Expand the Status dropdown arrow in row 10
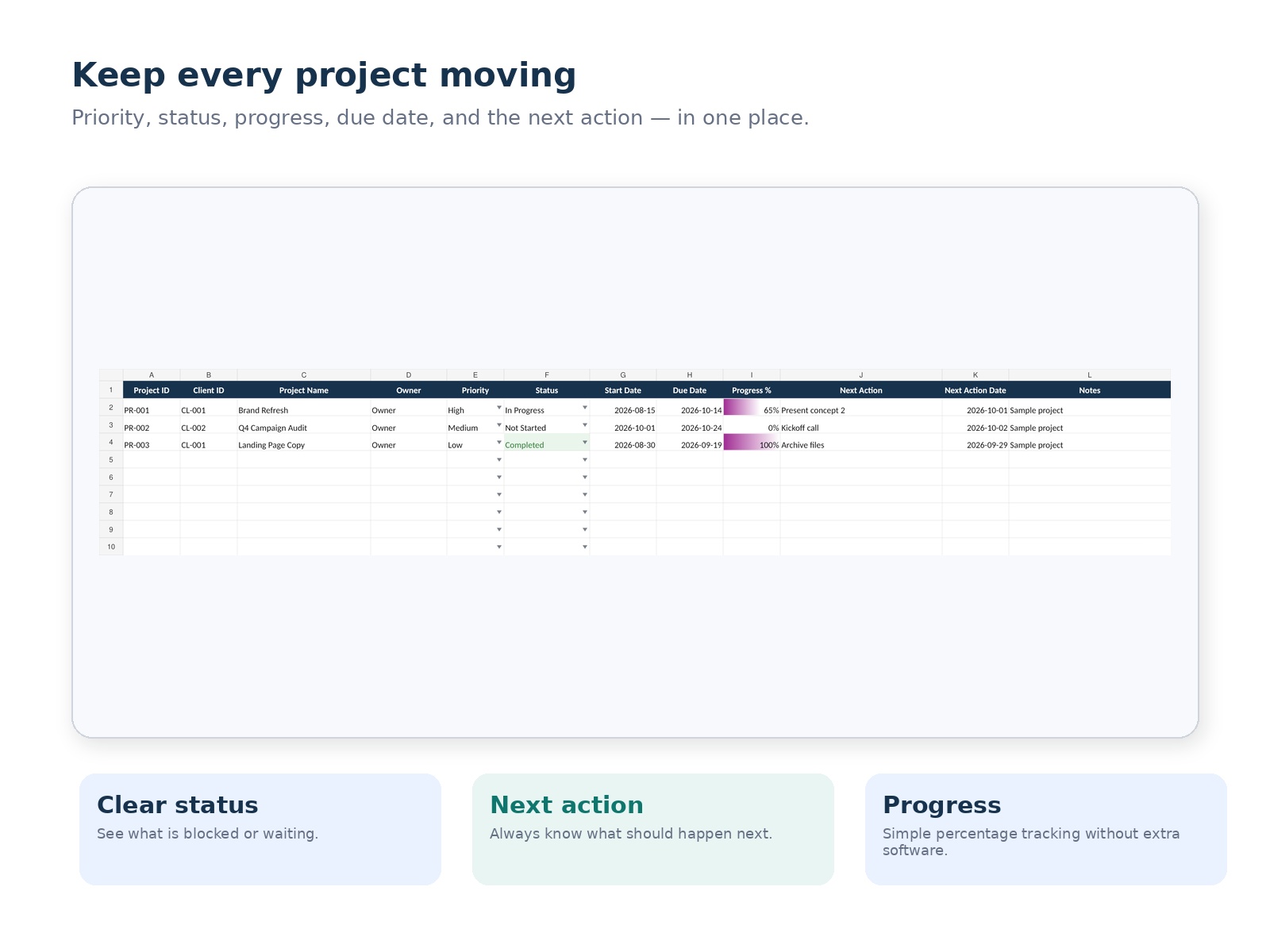The image size is (1270, 952). (x=585, y=547)
